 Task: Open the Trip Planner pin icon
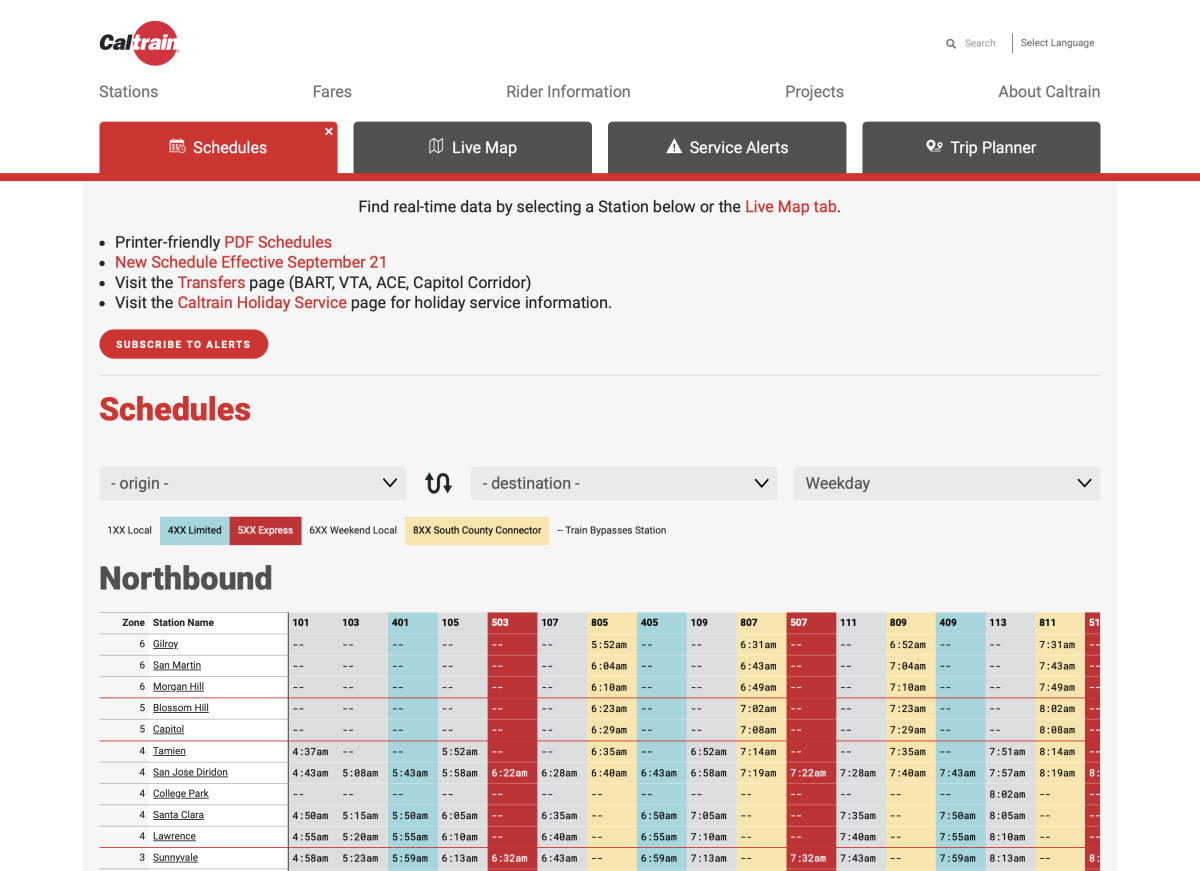[x=934, y=146]
